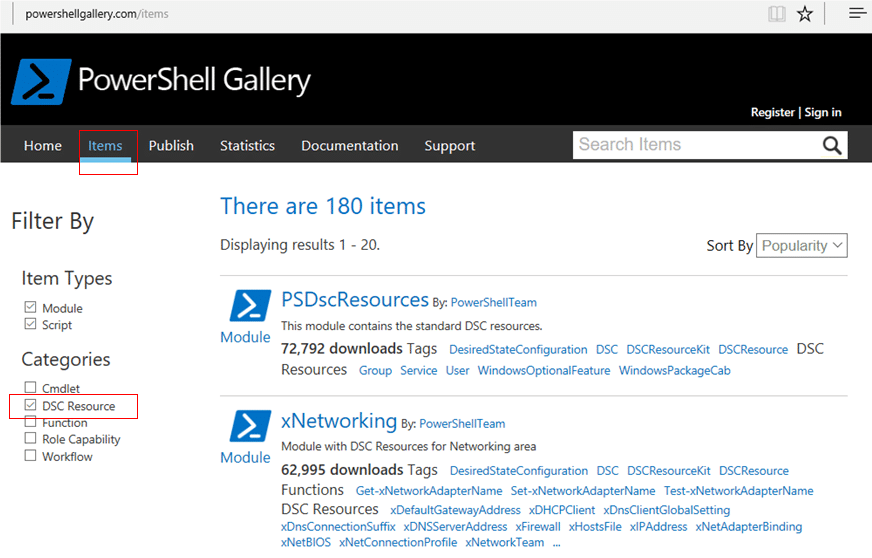Open the browser reading view icon
The image size is (872, 558).
coord(776,14)
